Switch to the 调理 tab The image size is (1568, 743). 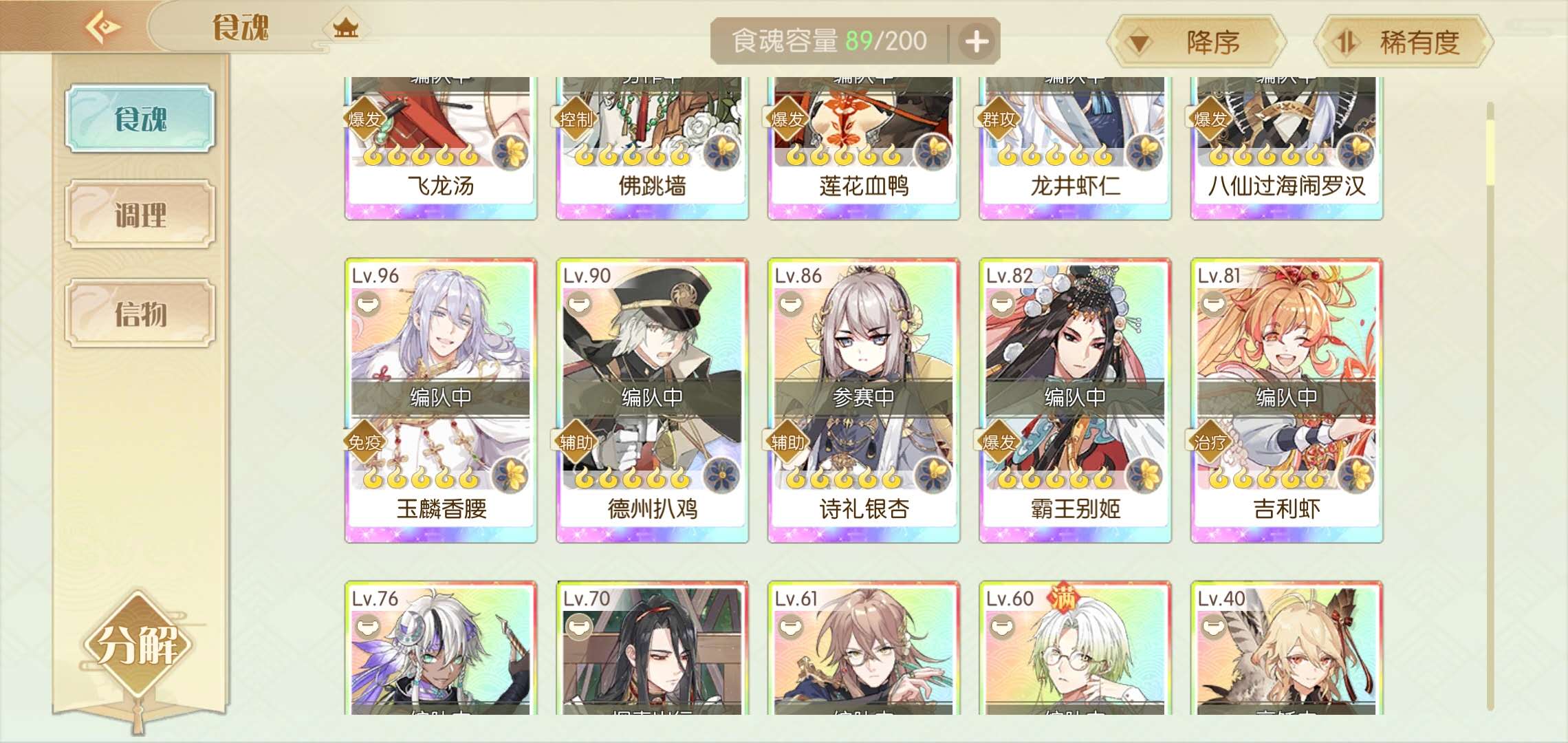click(140, 215)
